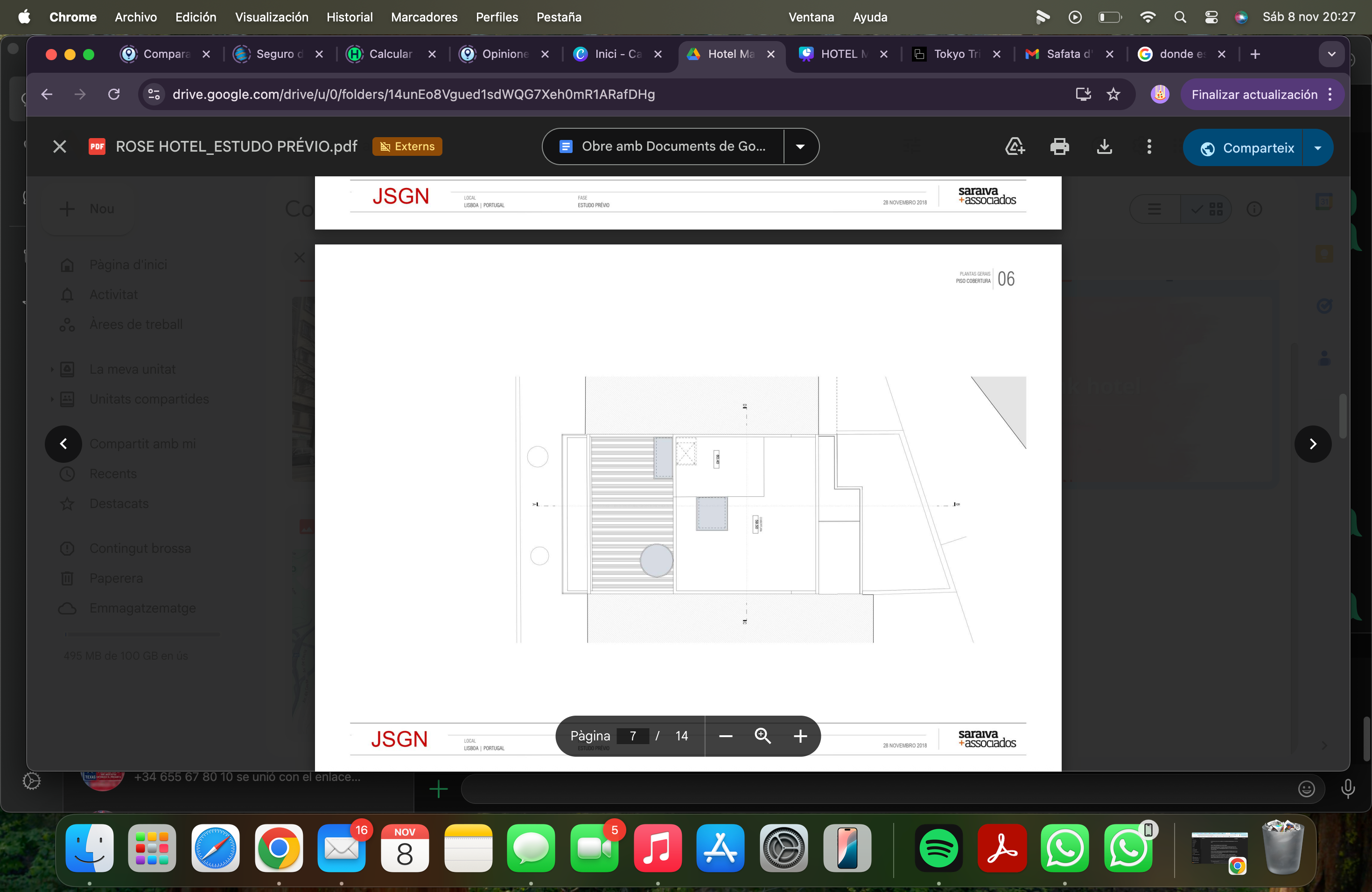This screenshot has width=1372, height=892.
Task: Click the Finalizar actualización button
Action: tap(1254, 95)
